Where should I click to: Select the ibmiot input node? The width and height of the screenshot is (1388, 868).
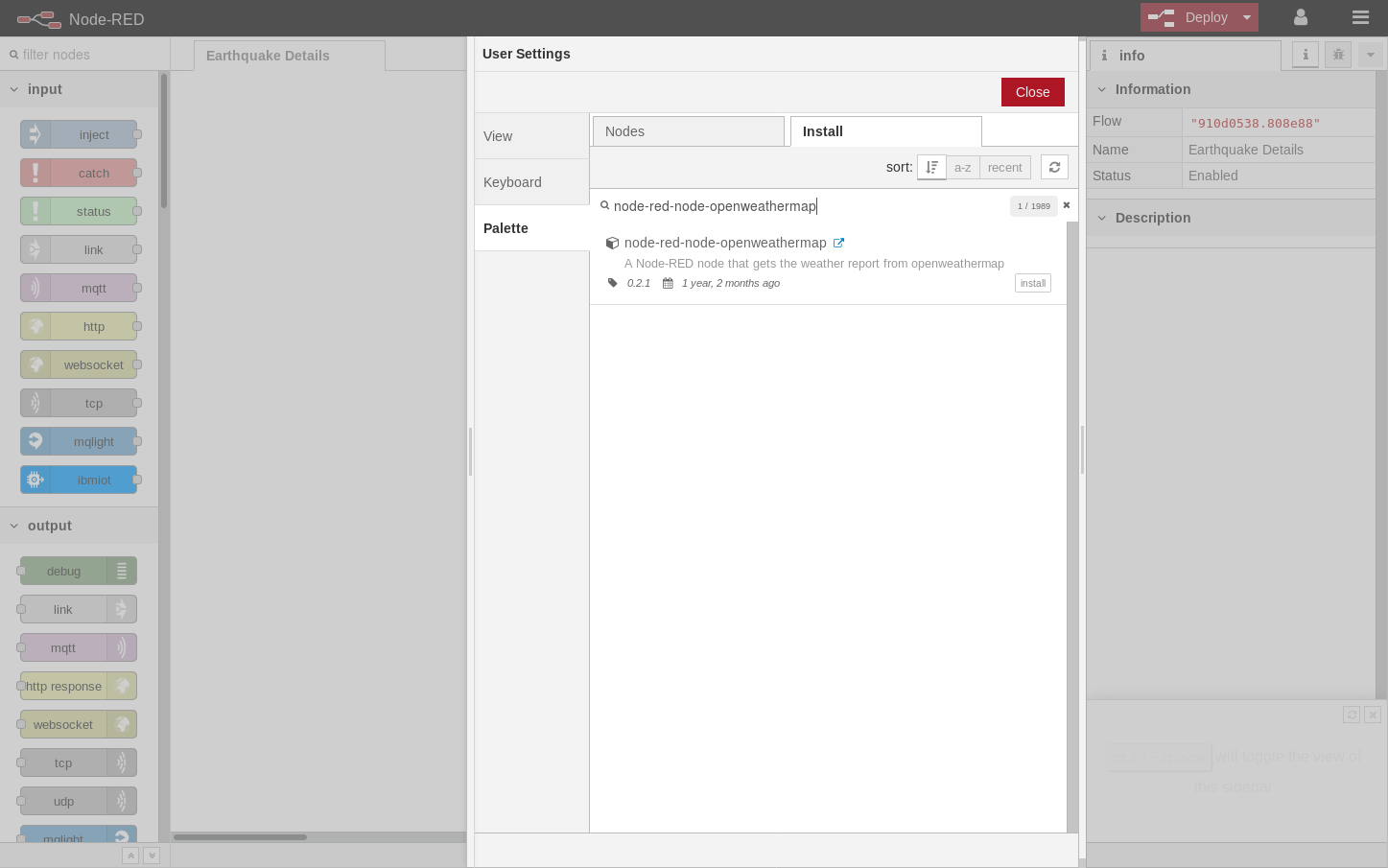pyautogui.click(x=79, y=480)
